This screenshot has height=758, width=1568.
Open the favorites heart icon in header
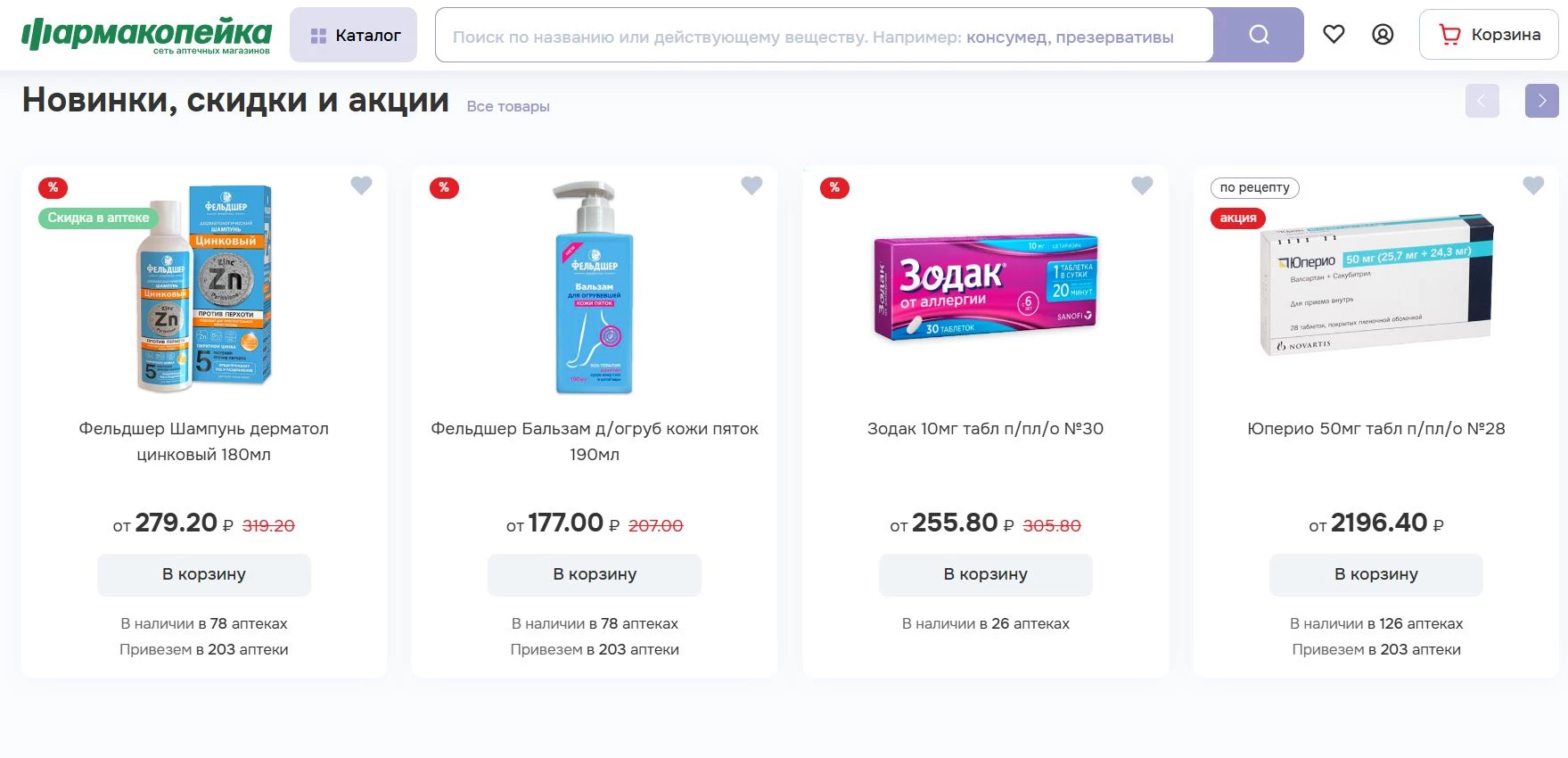pyautogui.click(x=1334, y=34)
